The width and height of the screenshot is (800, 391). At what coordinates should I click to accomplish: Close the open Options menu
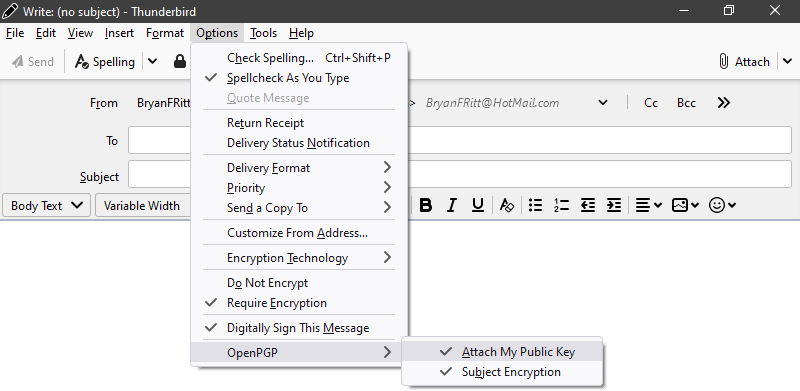tap(217, 33)
